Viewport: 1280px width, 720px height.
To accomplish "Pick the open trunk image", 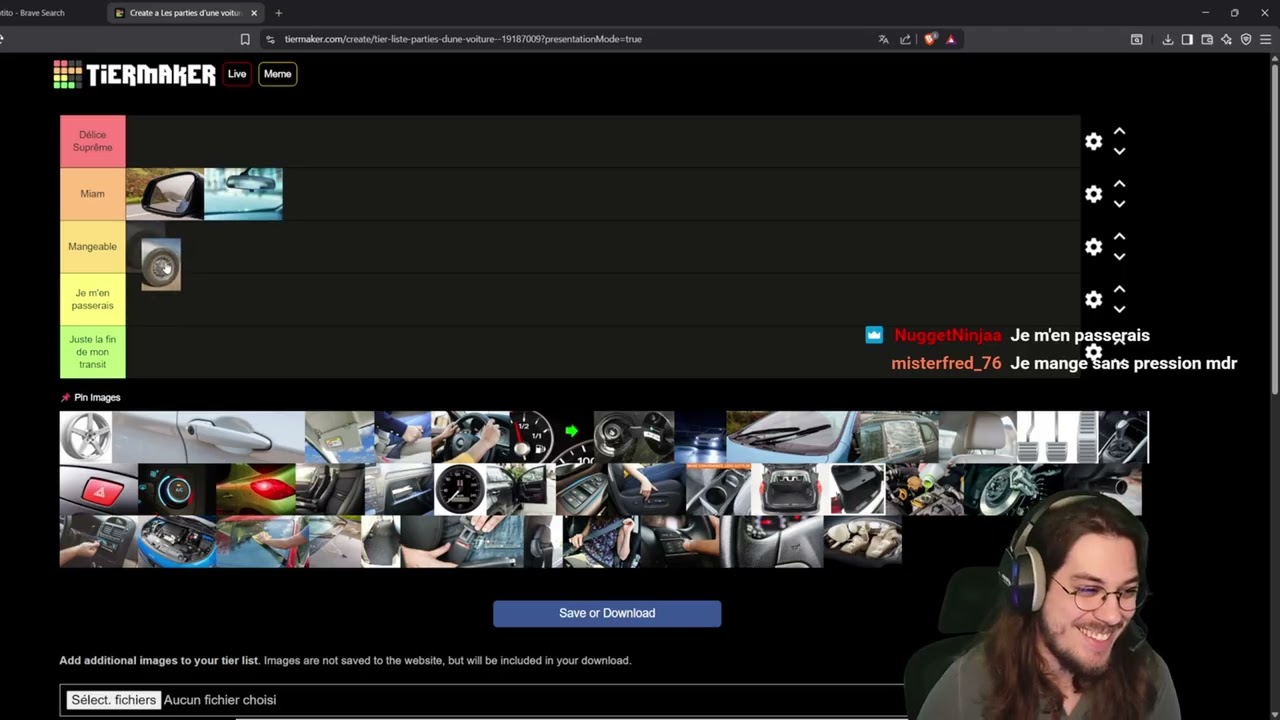I will pyautogui.click(x=789, y=489).
